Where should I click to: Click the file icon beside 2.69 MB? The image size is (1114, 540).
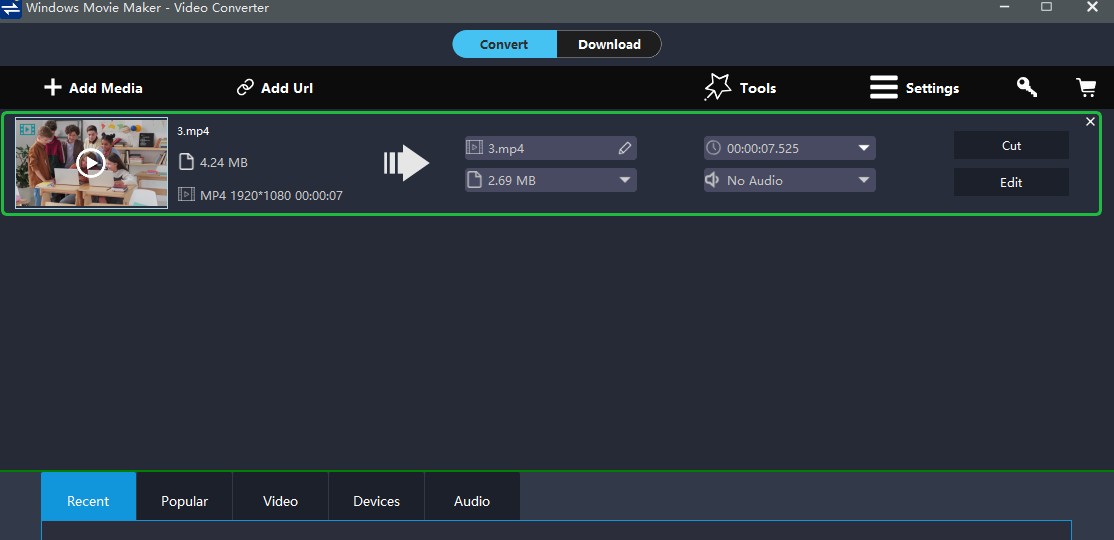[474, 180]
